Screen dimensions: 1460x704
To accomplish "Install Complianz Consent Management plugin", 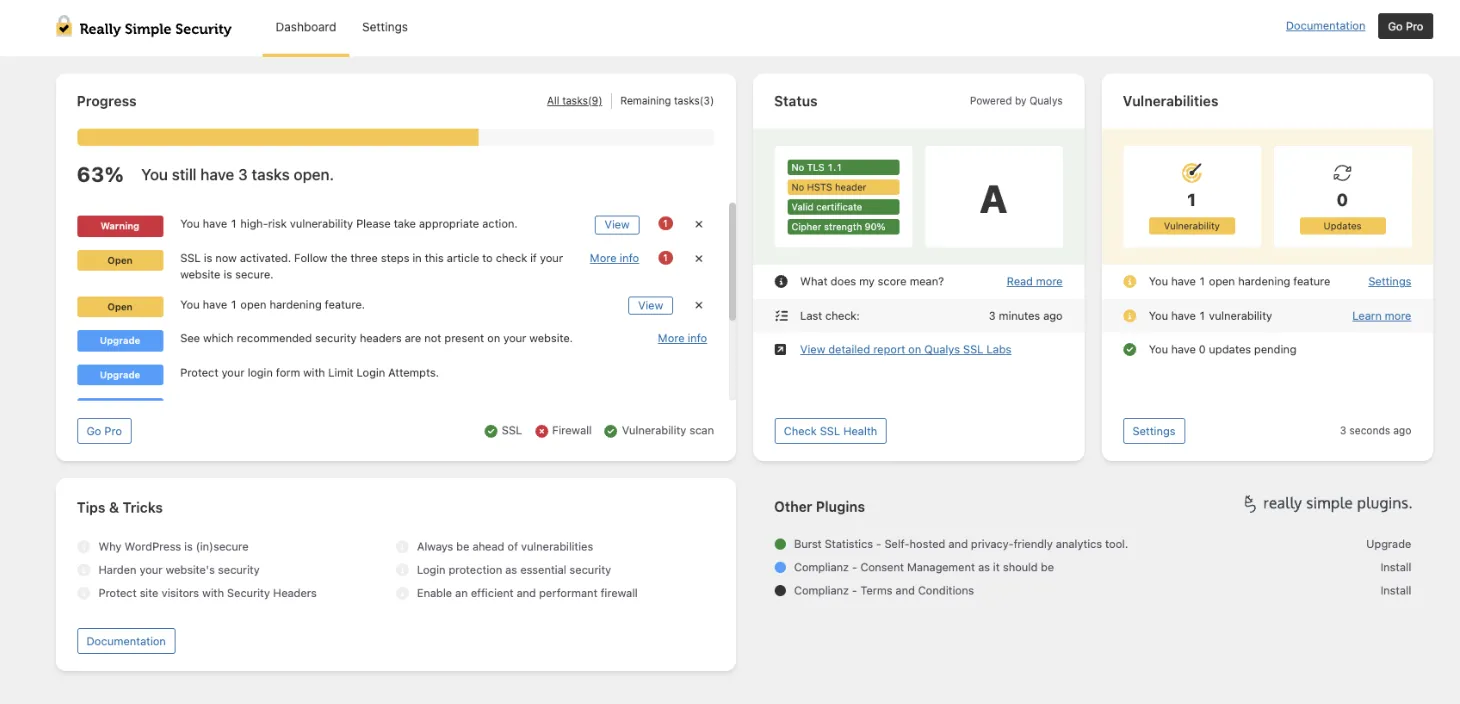I will [x=1395, y=567].
